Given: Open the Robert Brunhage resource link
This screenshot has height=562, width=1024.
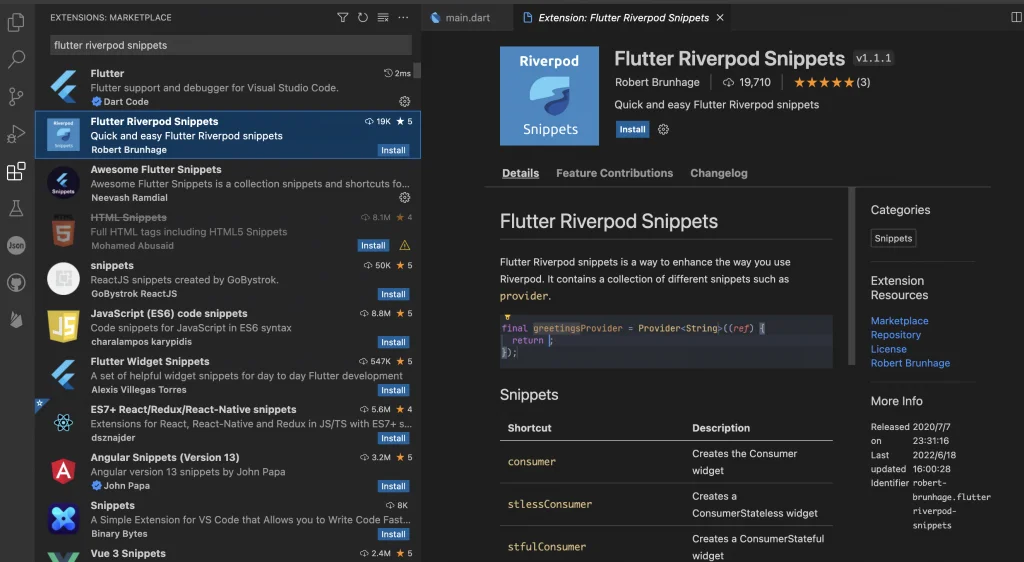Looking at the screenshot, I should point(910,363).
